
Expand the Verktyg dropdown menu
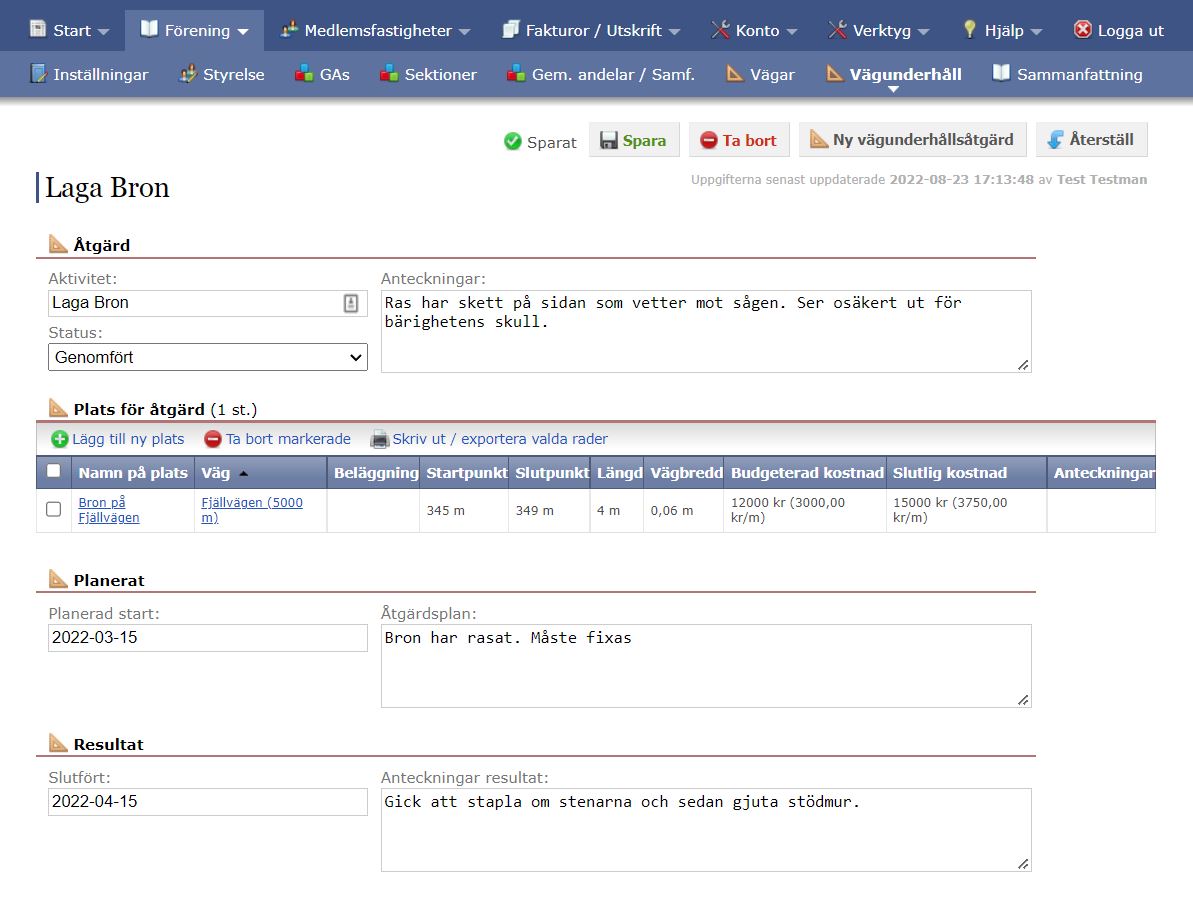879,30
